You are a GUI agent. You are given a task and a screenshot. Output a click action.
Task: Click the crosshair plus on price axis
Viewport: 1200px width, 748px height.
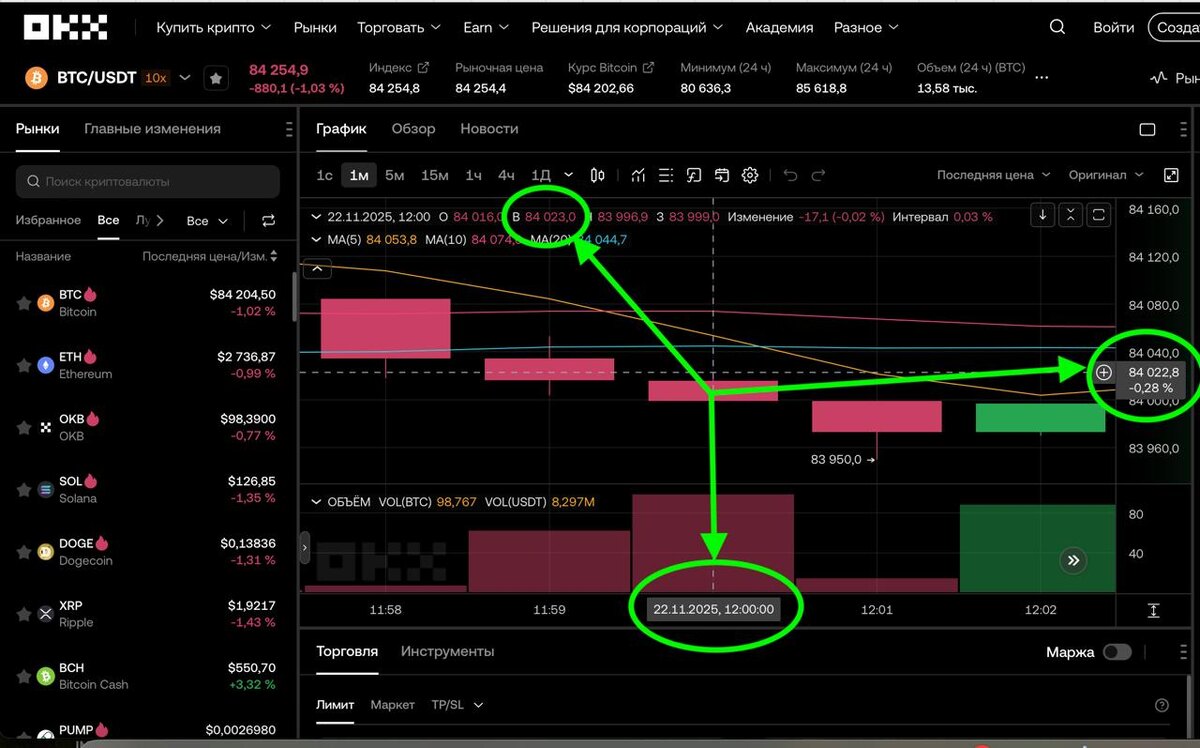pos(1103,372)
